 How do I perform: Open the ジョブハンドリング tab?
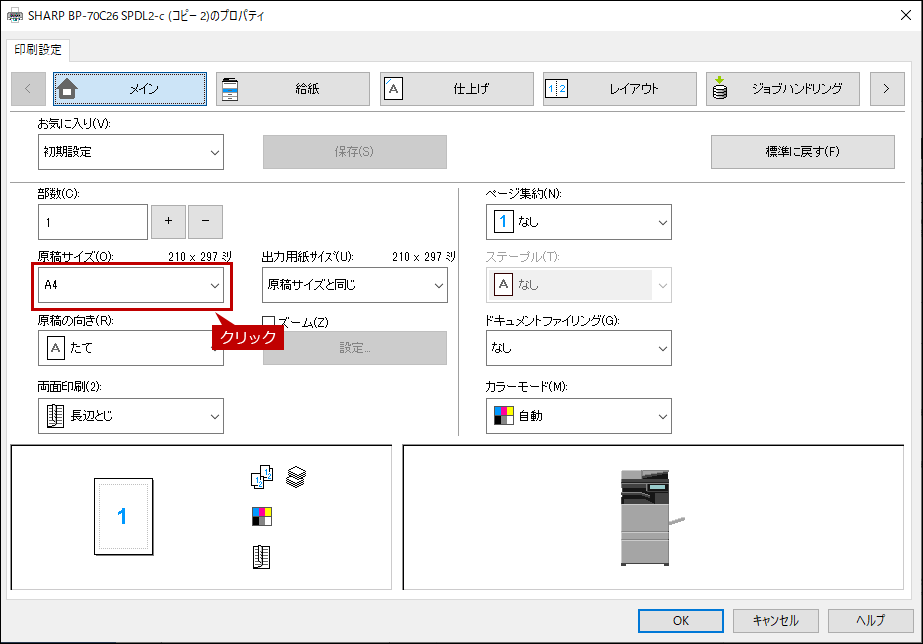pyautogui.click(x=783, y=89)
